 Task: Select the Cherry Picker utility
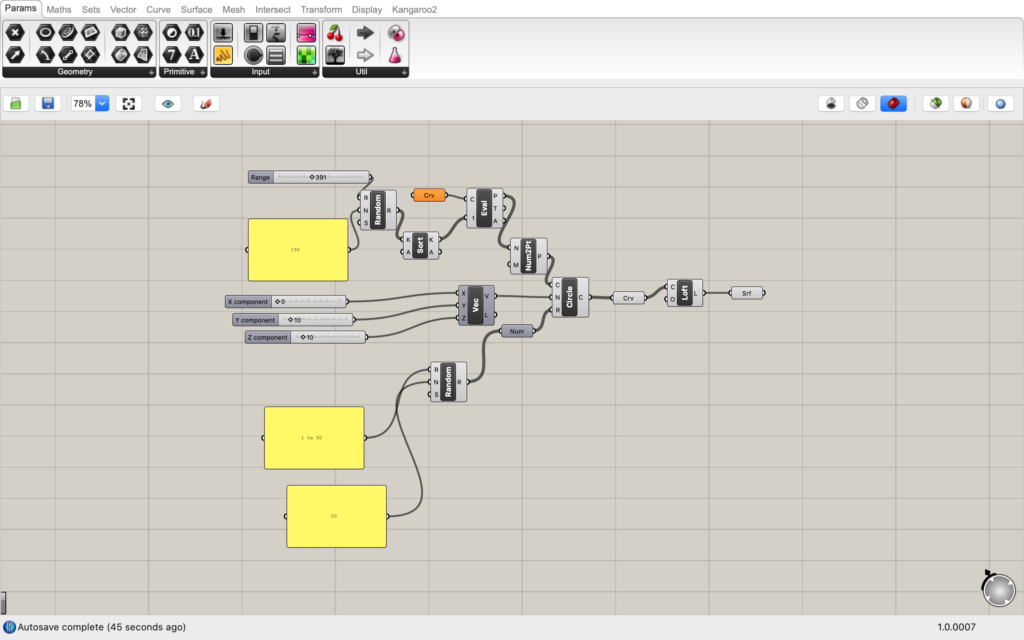point(335,33)
